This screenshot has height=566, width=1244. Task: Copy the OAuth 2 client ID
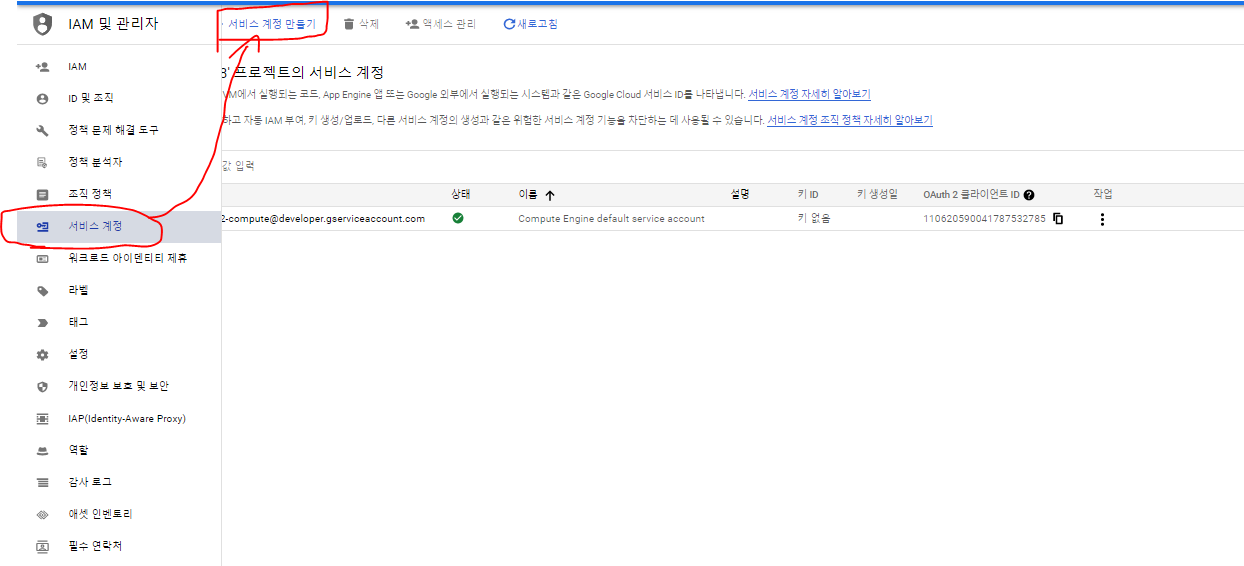point(1058,219)
